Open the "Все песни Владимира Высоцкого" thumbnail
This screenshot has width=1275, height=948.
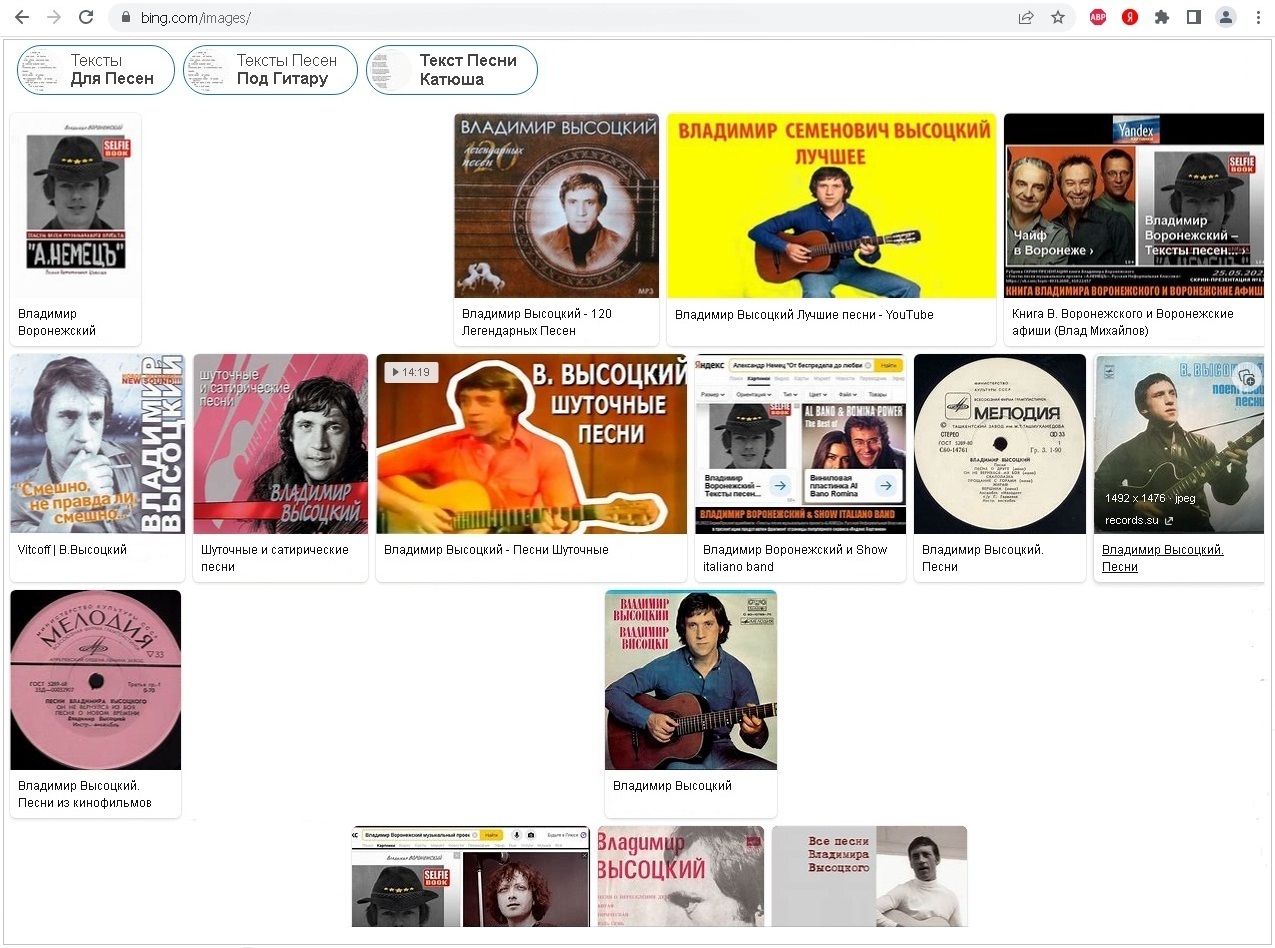(869, 876)
